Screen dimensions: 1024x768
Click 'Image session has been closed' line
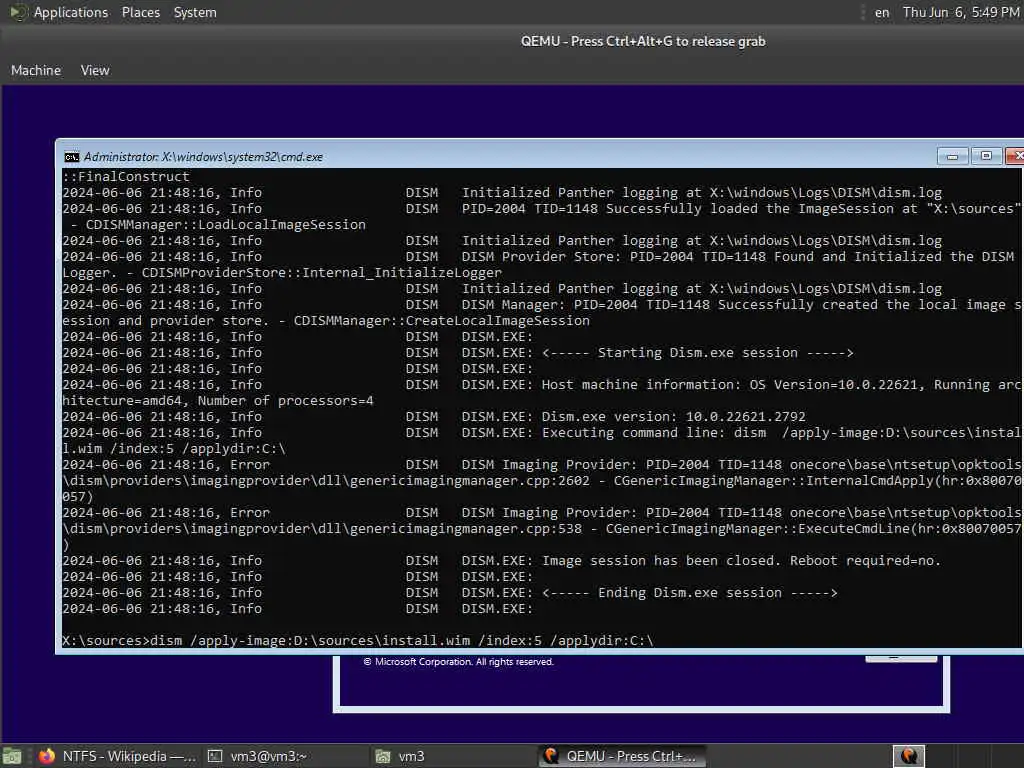[x=502, y=561]
